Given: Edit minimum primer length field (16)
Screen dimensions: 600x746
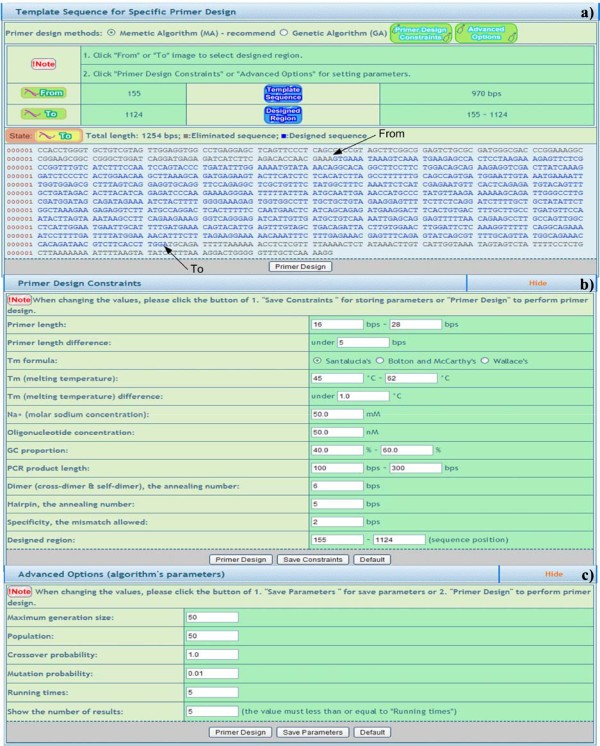Looking at the screenshot, I should point(337,324).
